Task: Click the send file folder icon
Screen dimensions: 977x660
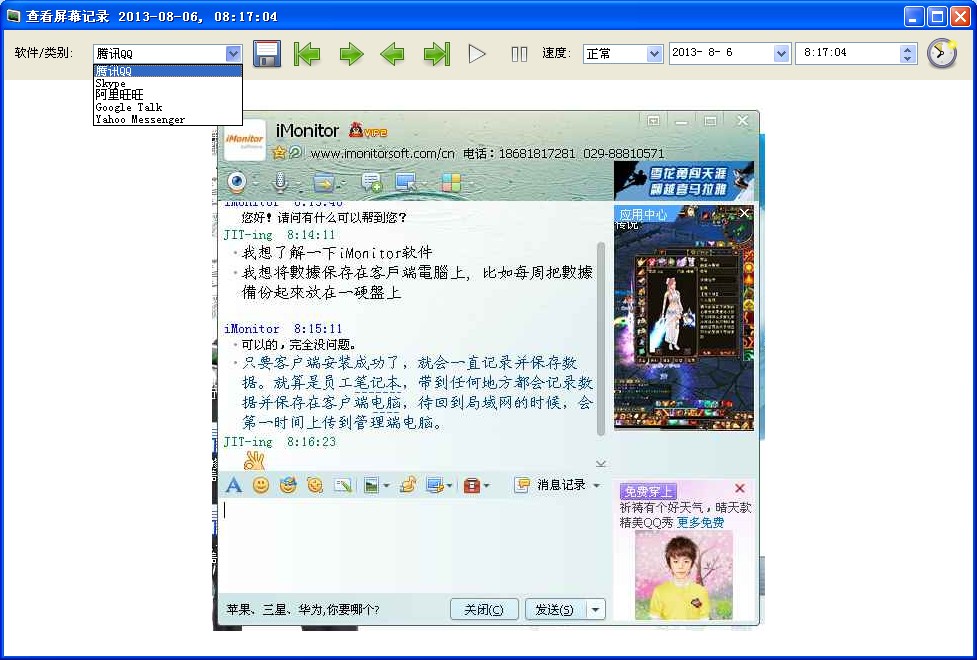Action: 325,183
